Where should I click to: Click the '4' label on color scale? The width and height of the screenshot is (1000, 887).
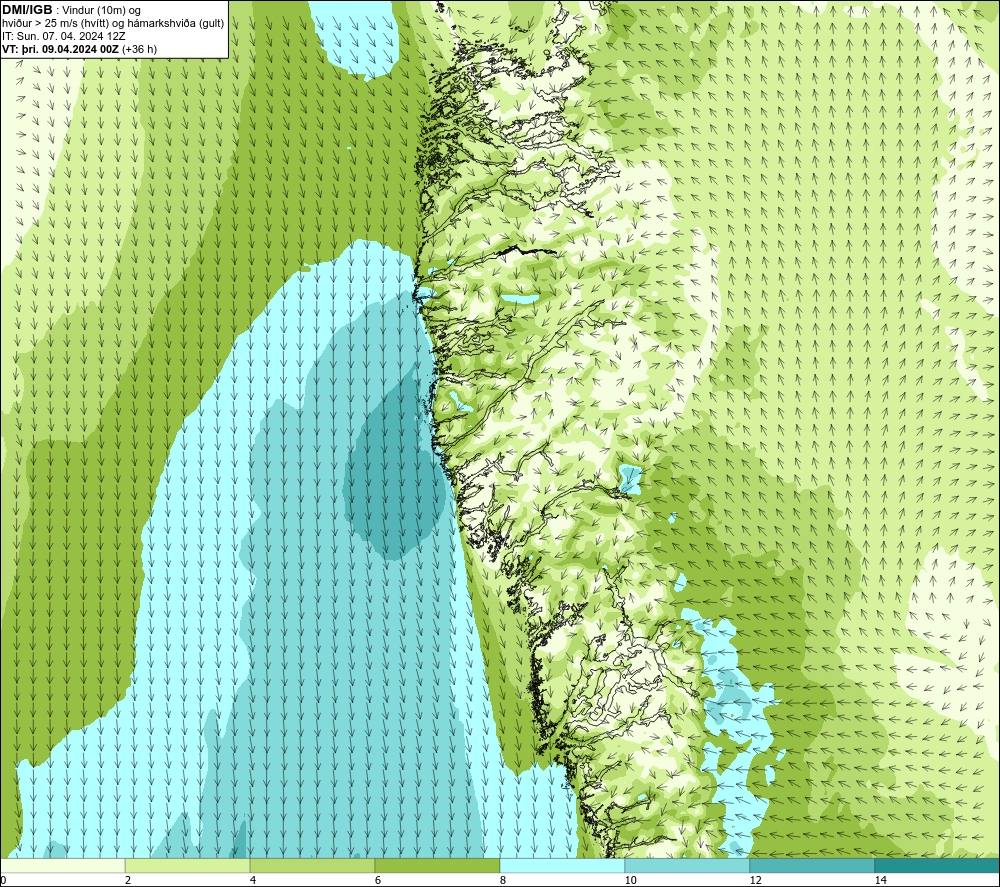tap(253, 880)
